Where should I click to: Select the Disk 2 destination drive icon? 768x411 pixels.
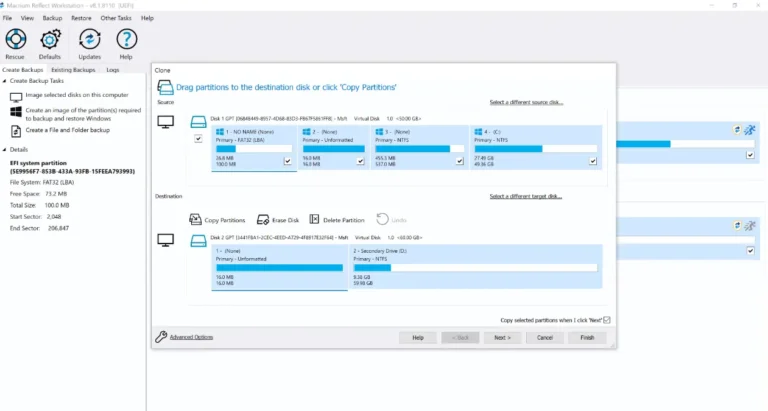198,241
